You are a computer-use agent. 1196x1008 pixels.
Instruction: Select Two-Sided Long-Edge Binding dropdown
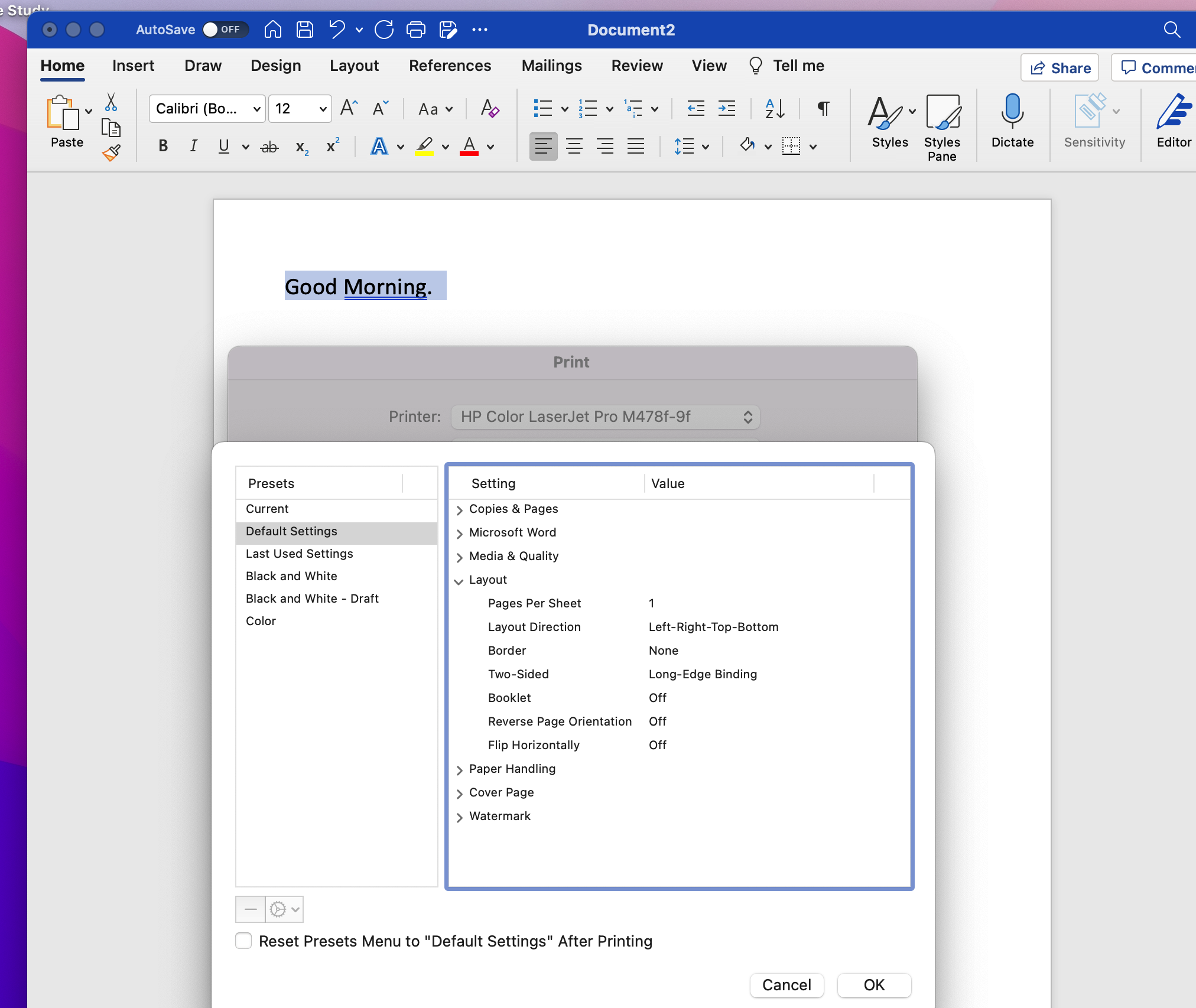coord(702,673)
